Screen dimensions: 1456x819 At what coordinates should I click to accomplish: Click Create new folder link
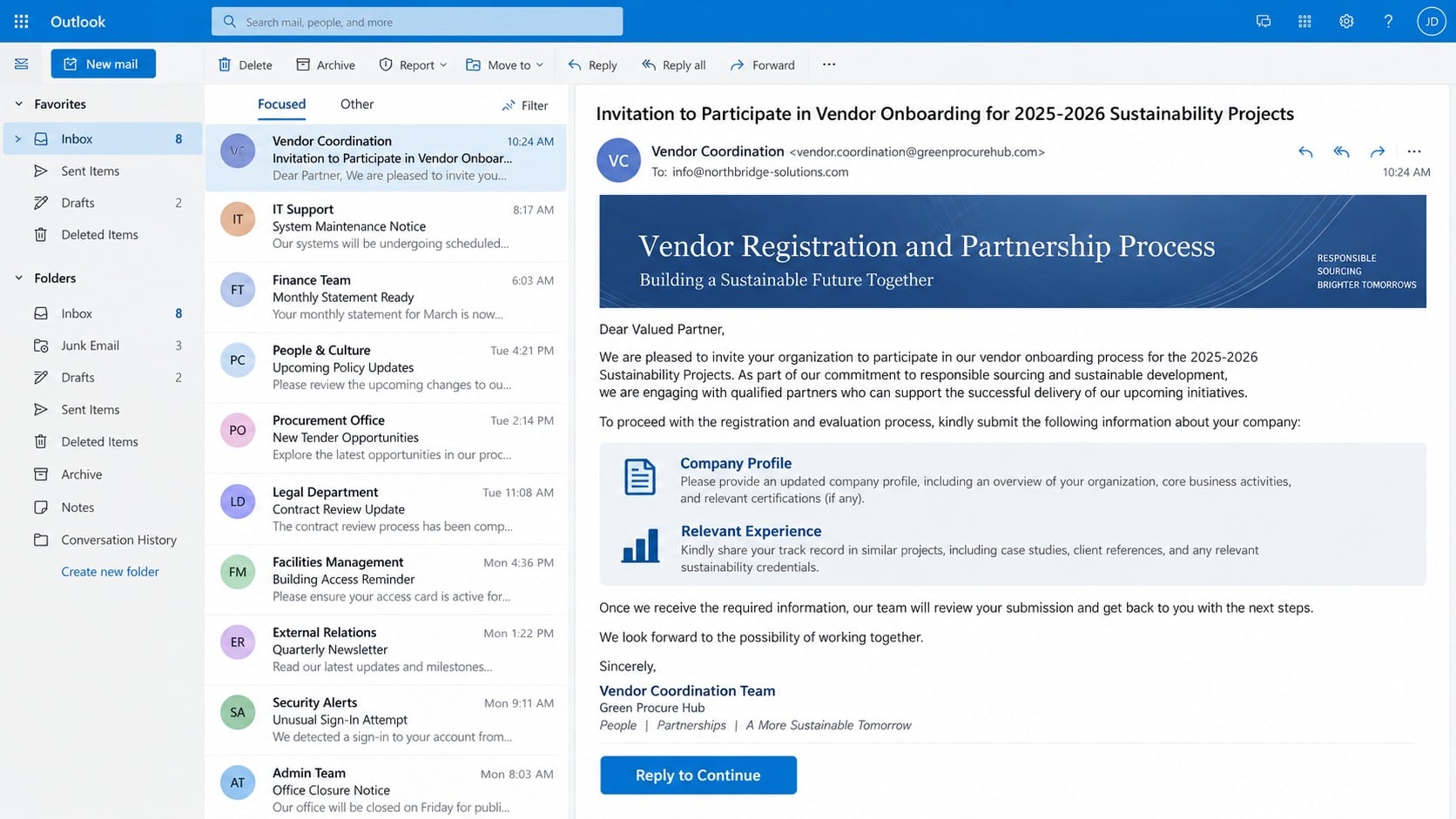point(110,572)
